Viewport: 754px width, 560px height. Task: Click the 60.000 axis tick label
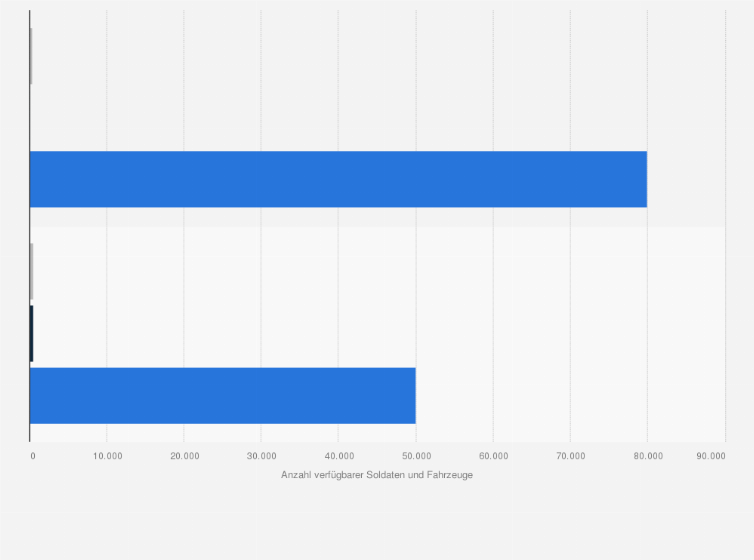tap(493, 456)
